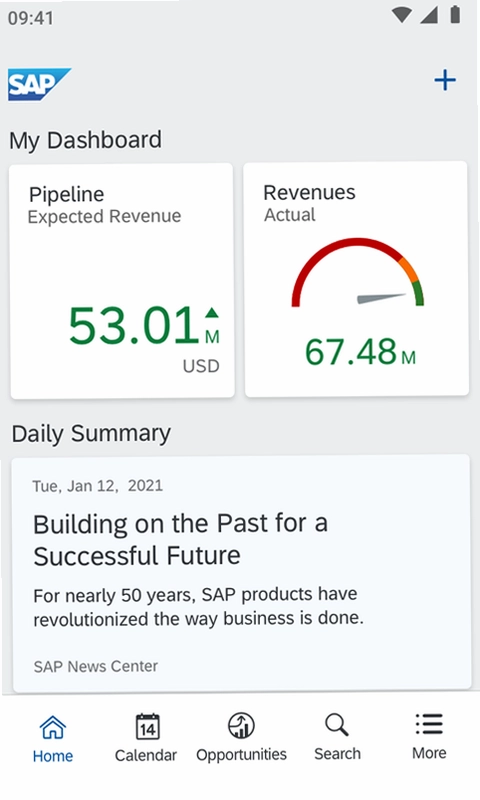Tap the revenue gauge chart

(358, 272)
